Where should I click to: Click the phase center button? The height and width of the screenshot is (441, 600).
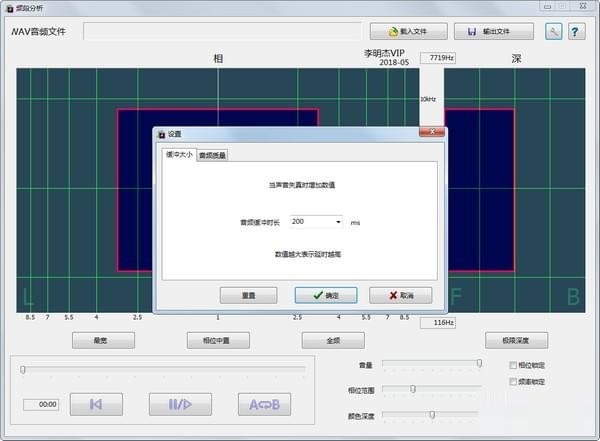pos(218,340)
